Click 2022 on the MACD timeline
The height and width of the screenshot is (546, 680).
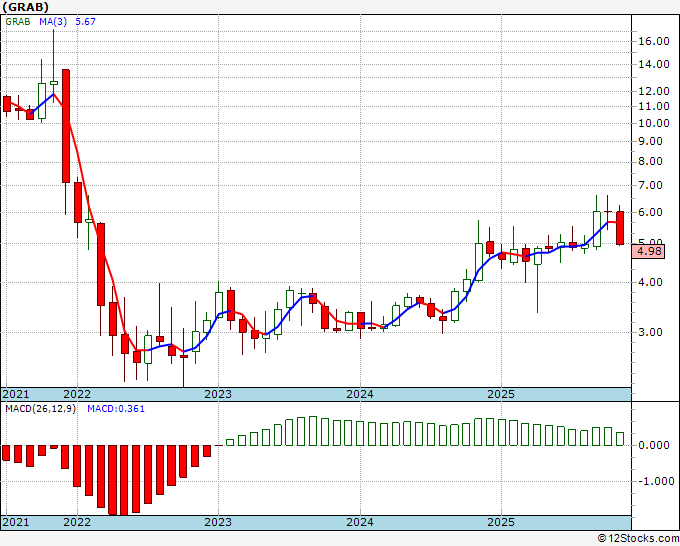click(x=77, y=522)
